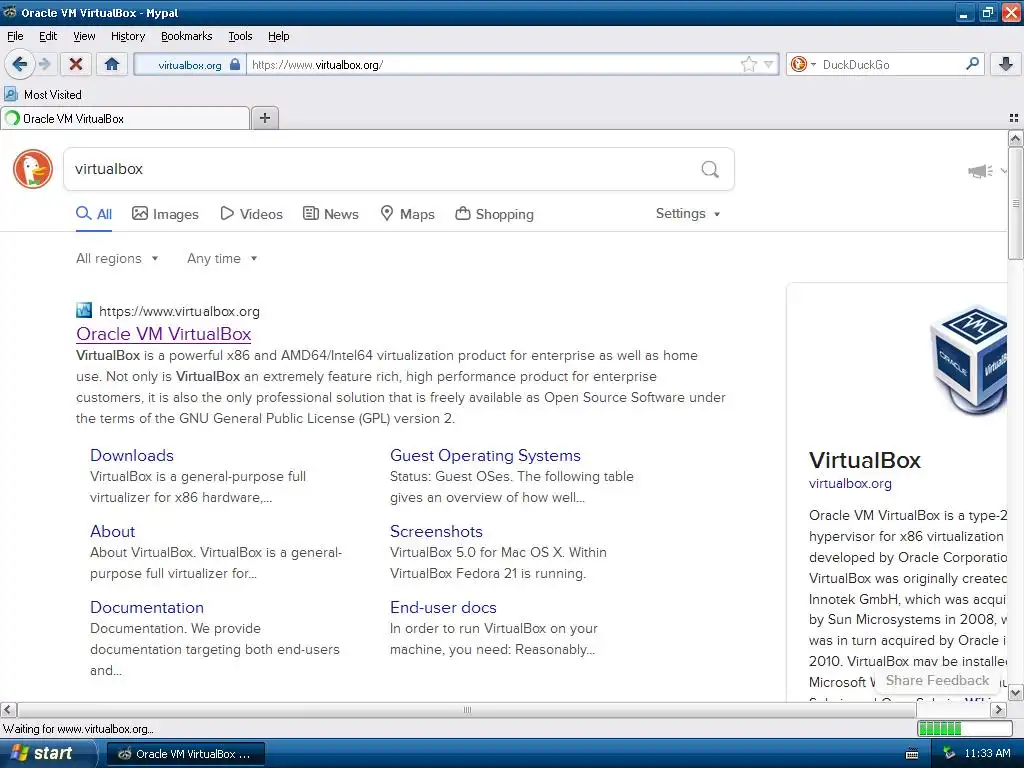
Task: Open the Edit menu
Action: (48, 36)
